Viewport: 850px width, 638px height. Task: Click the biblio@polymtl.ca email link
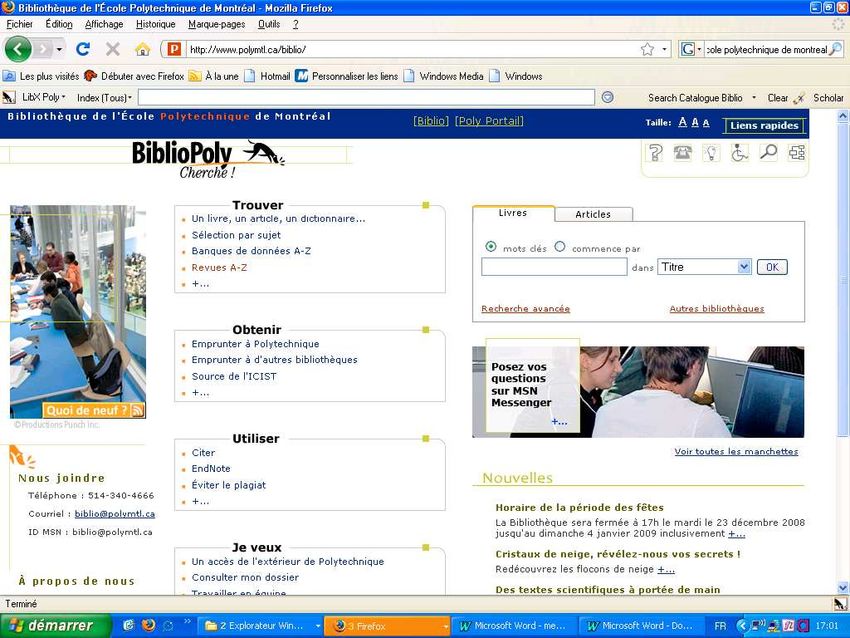114,513
